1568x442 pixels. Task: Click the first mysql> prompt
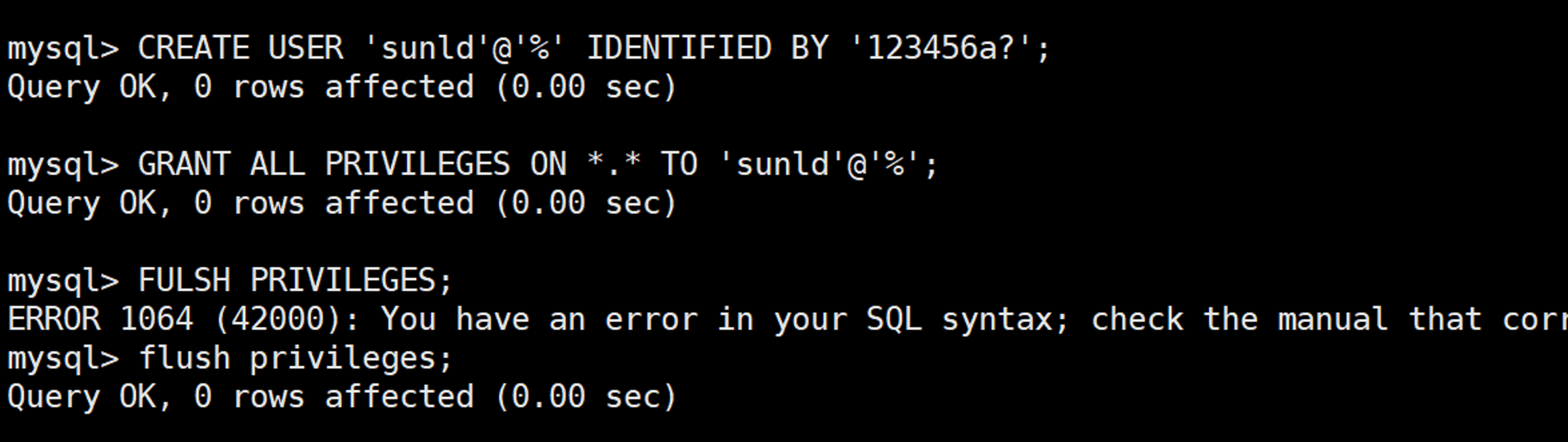coord(63,49)
